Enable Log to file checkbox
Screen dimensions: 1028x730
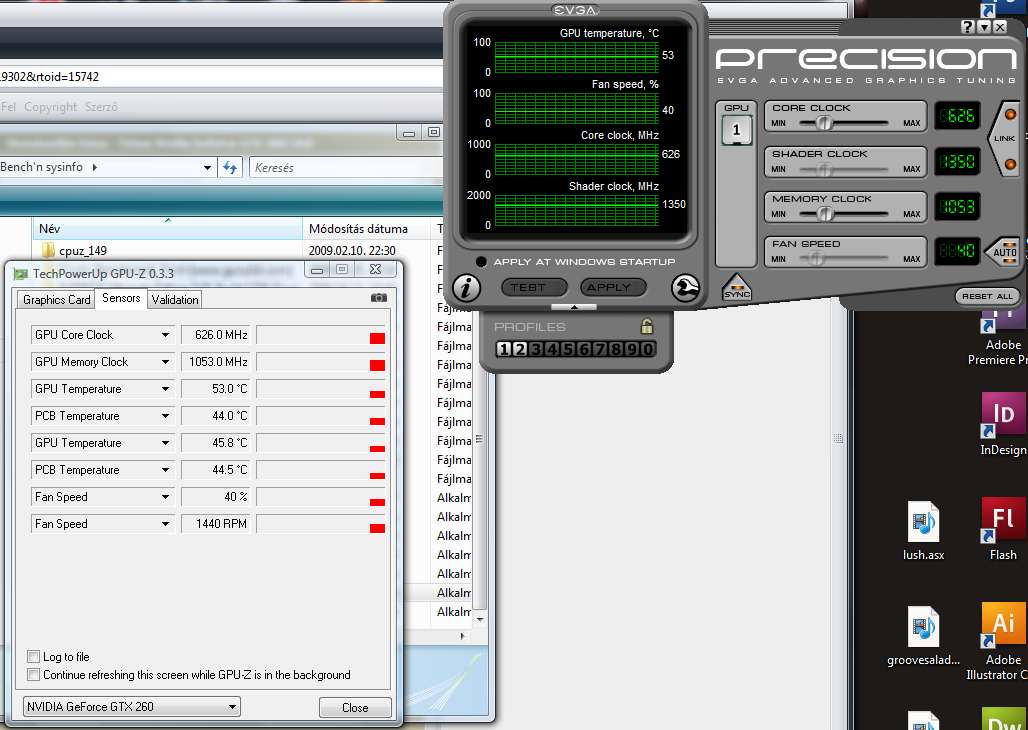click(x=33, y=657)
